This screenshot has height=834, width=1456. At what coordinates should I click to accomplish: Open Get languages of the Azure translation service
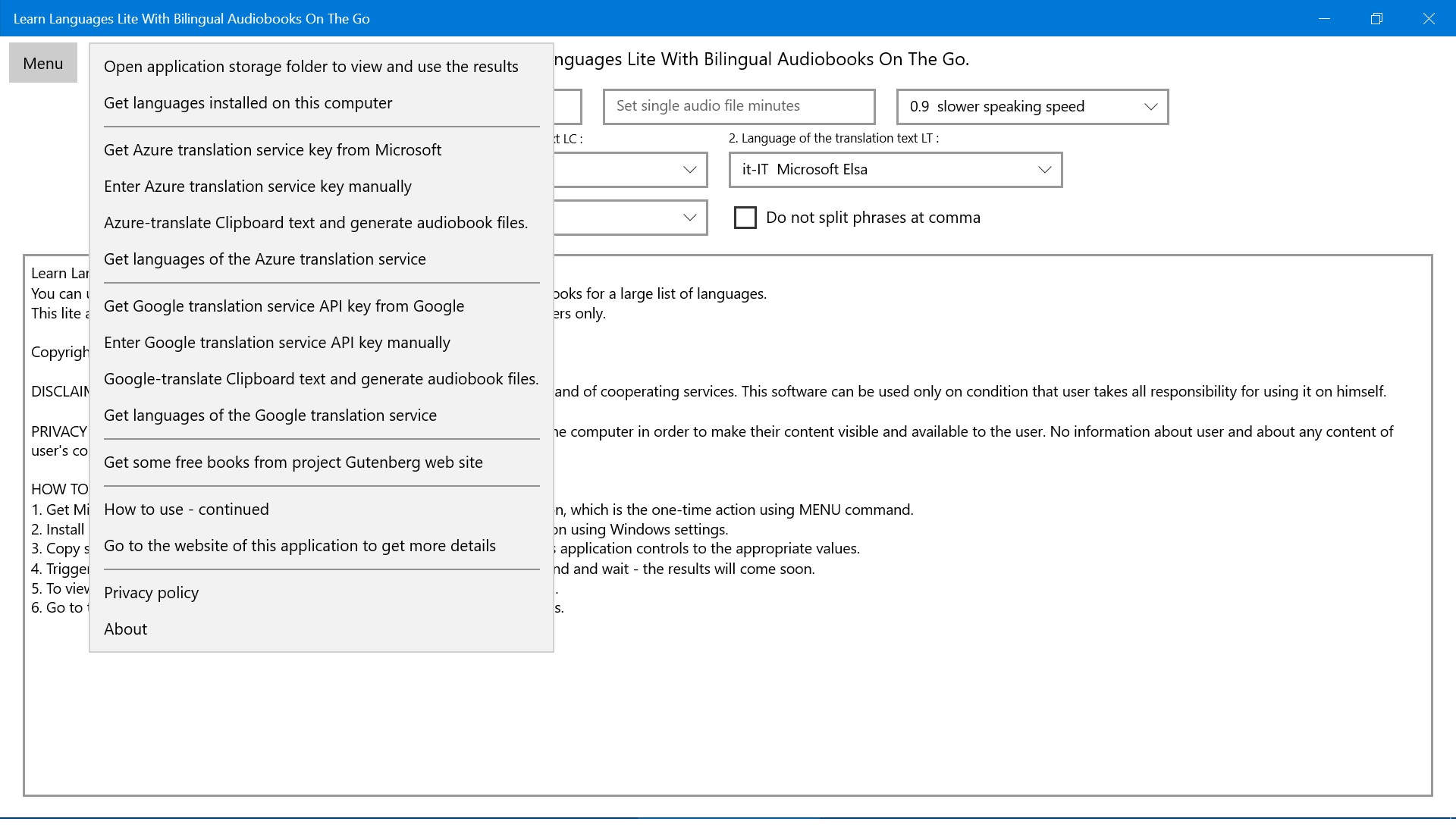pos(265,259)
